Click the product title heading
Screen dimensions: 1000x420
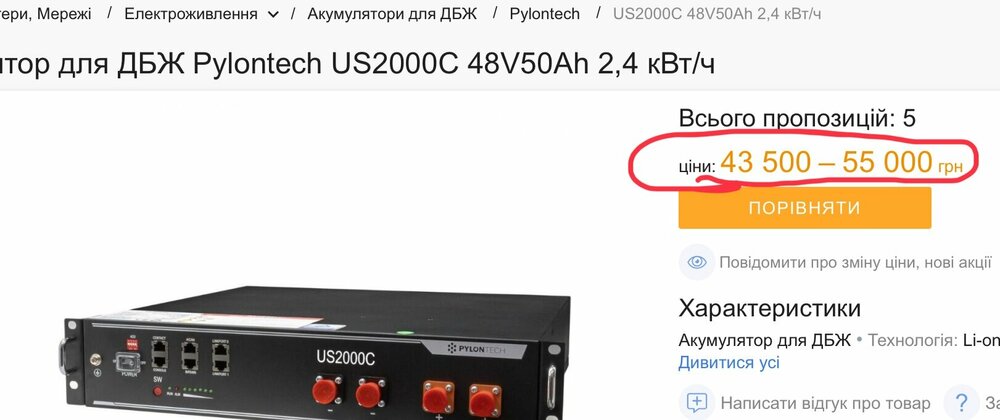[357, 64]
